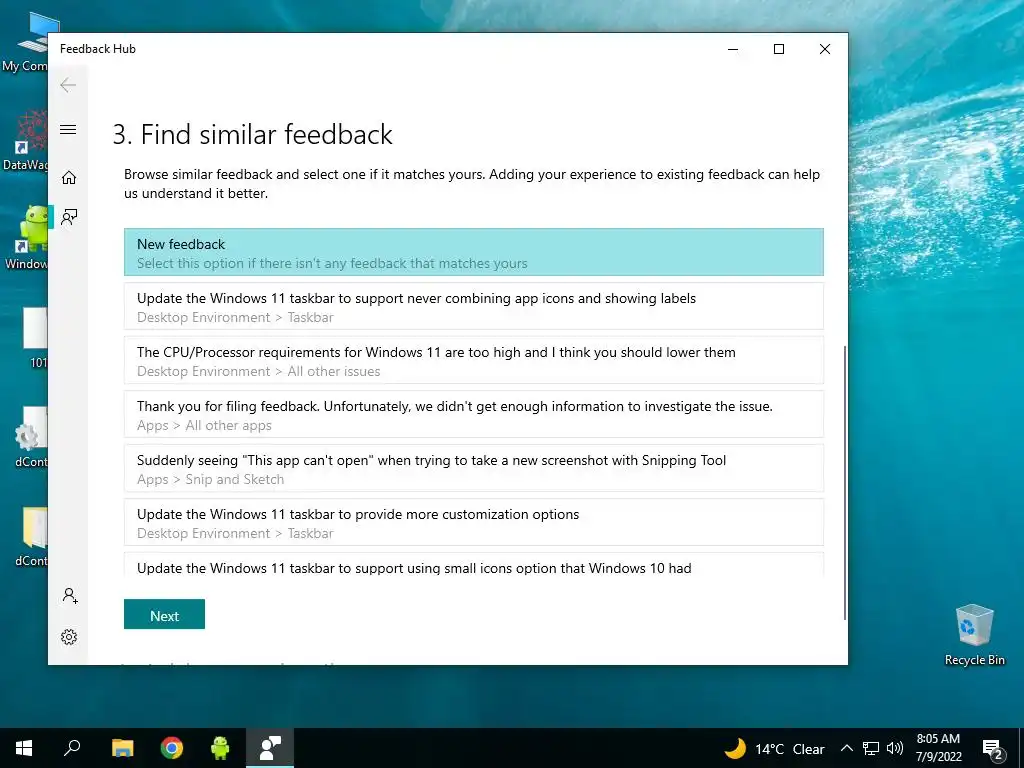Select the 'Thank you for filing feedback' item
The height and width of the screenshot is (768, 1024).
(473, 415)
